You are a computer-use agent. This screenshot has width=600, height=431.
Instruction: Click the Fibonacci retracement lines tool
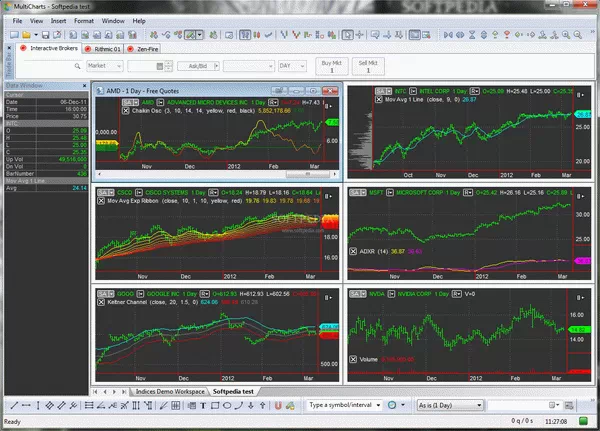tap(89, 405)
